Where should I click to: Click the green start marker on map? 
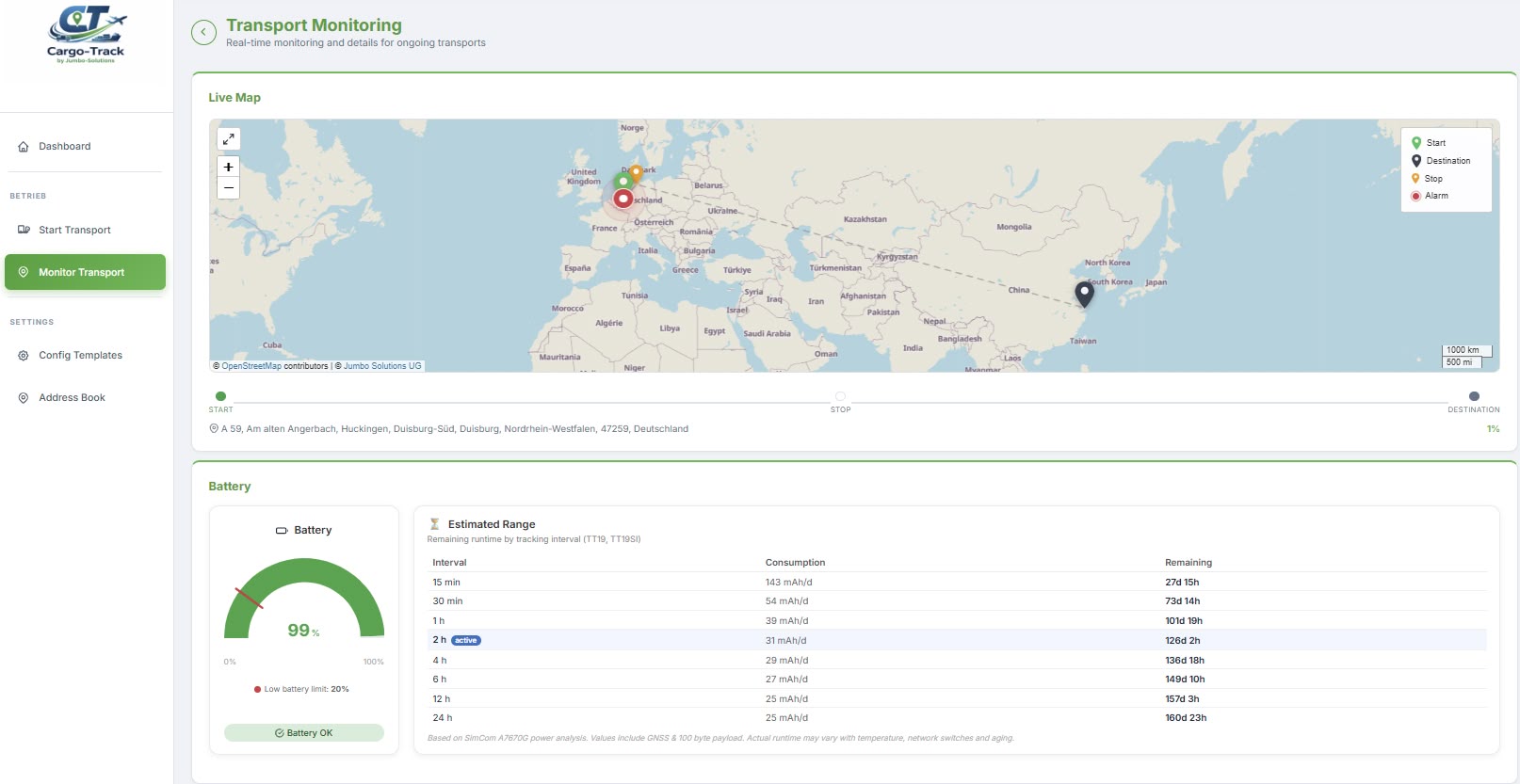click(x=623, y=181)
